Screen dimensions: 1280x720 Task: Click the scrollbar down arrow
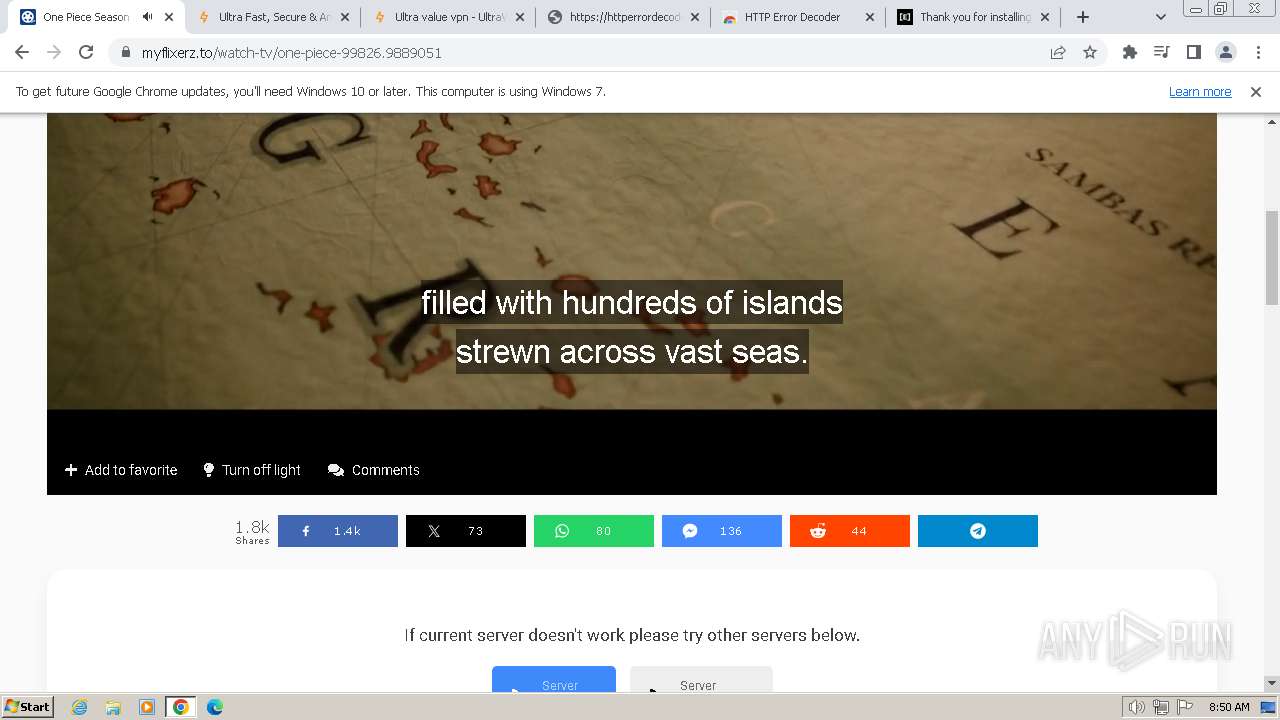tap(1272, 684)
